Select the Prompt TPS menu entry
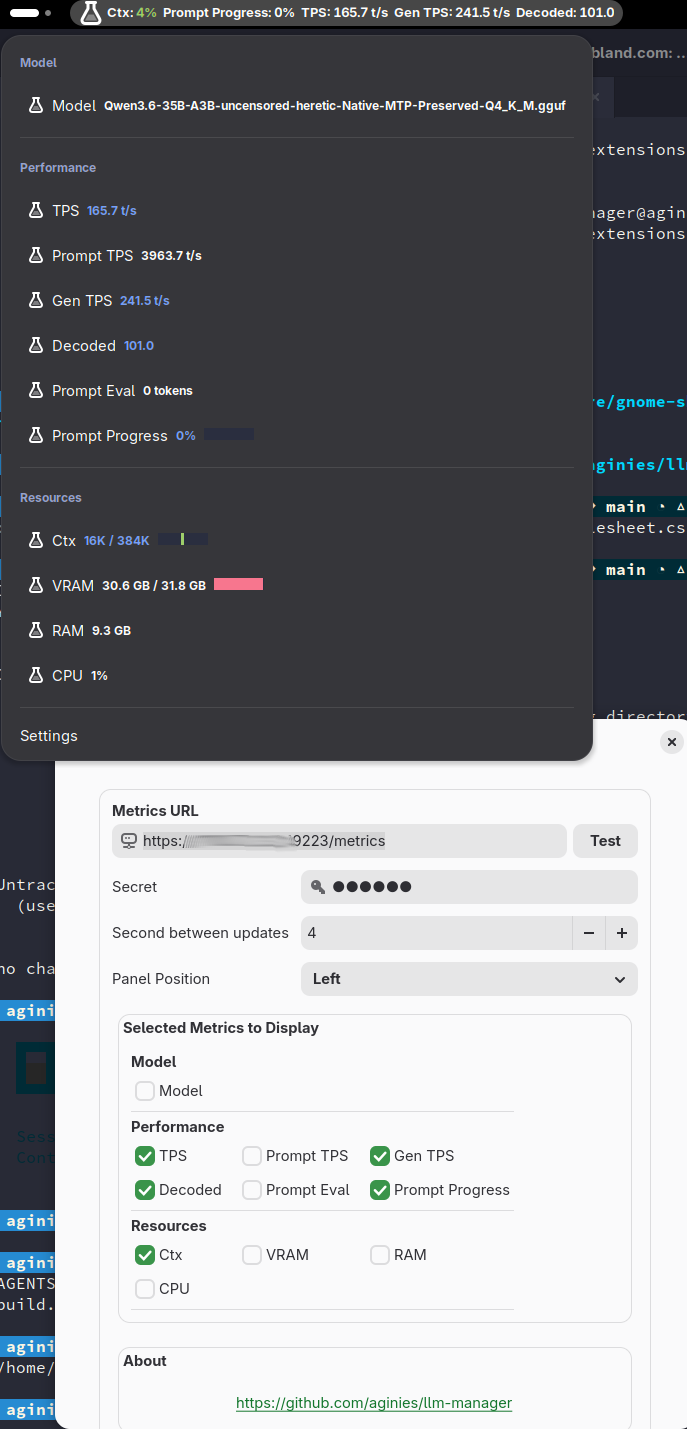The width and height of the screenshot is (687, 1429). pyautogui.click(x=297, y=256)
